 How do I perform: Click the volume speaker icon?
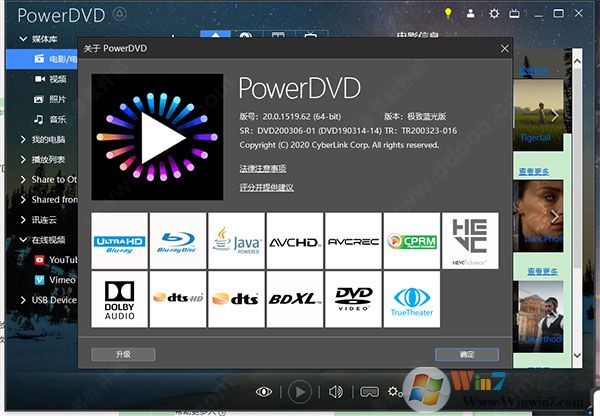point(336,392)
